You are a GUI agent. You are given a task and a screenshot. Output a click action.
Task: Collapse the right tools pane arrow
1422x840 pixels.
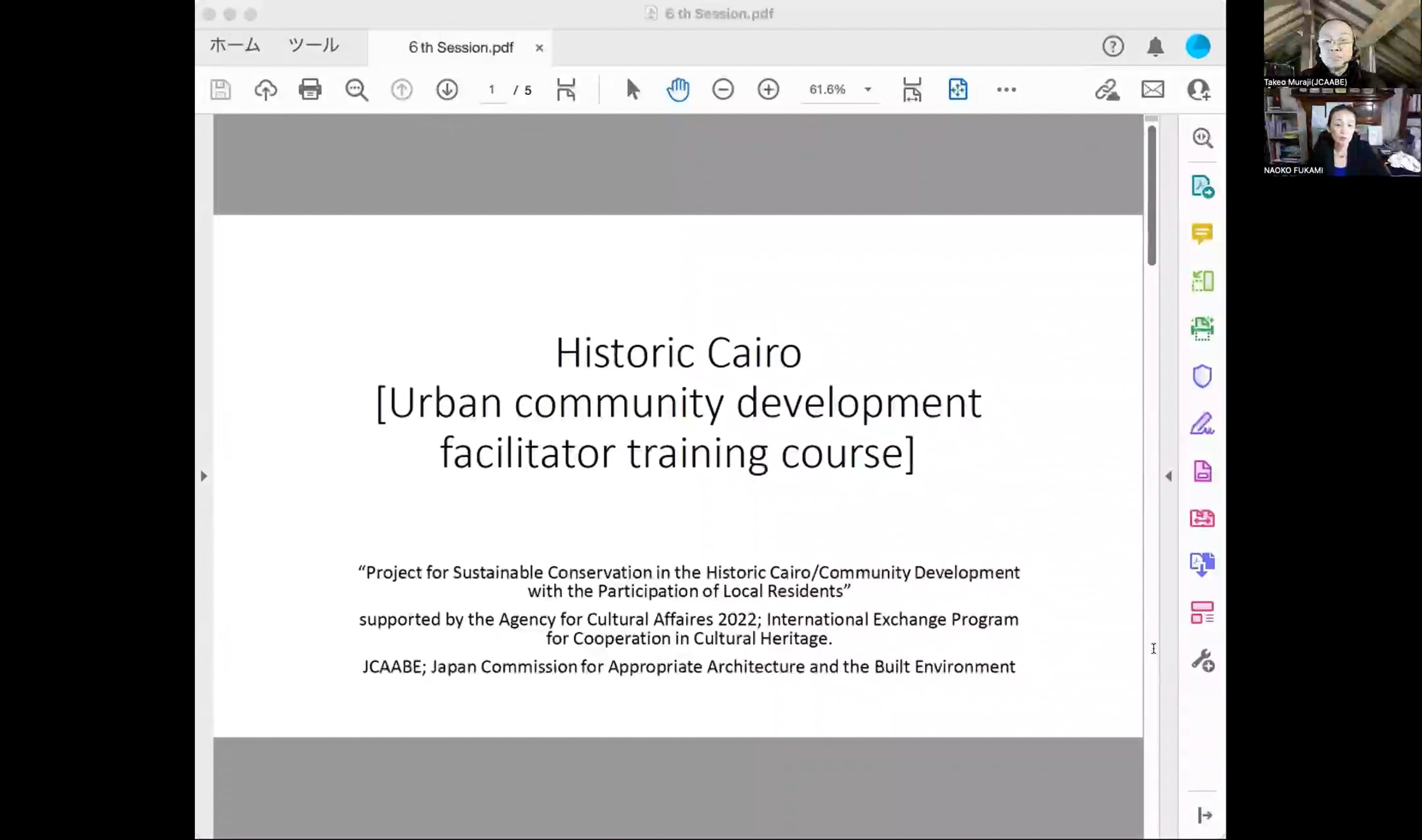[x=1168, y=476]
